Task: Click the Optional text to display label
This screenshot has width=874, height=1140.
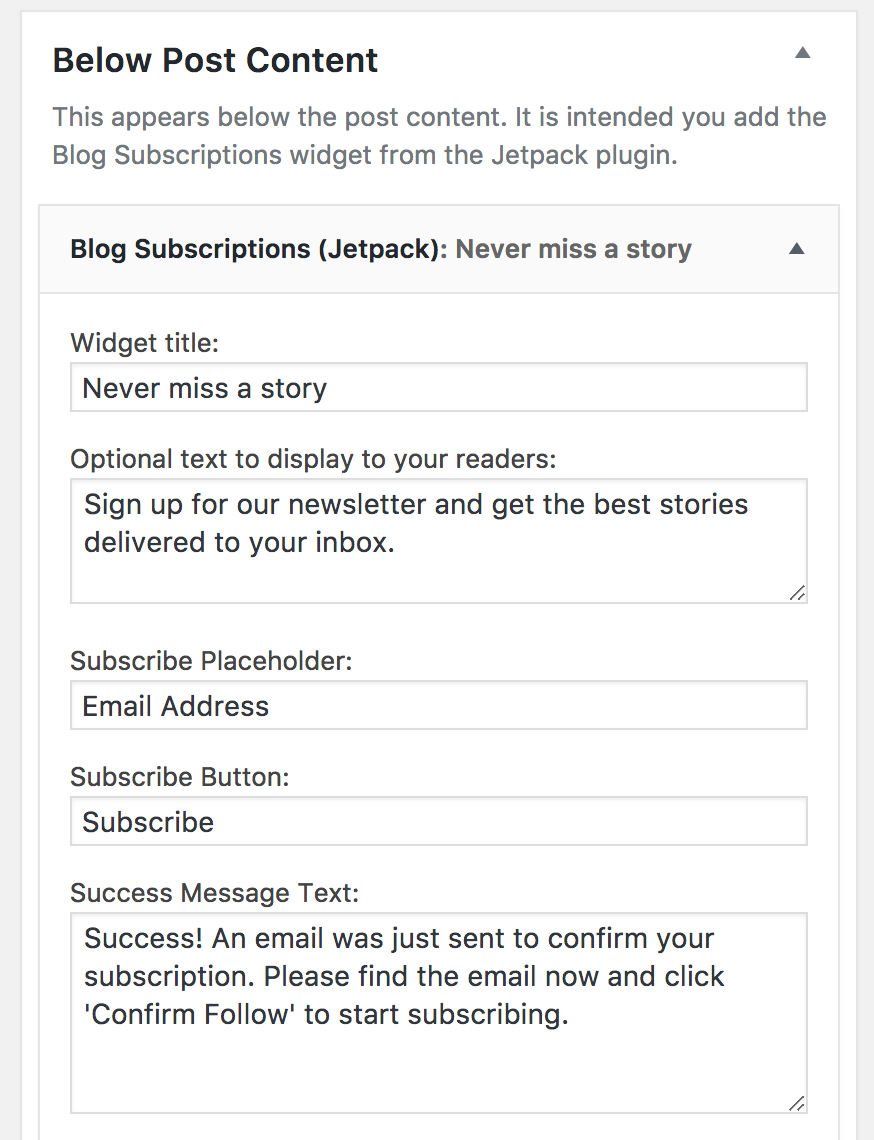Action: (313, 459)
